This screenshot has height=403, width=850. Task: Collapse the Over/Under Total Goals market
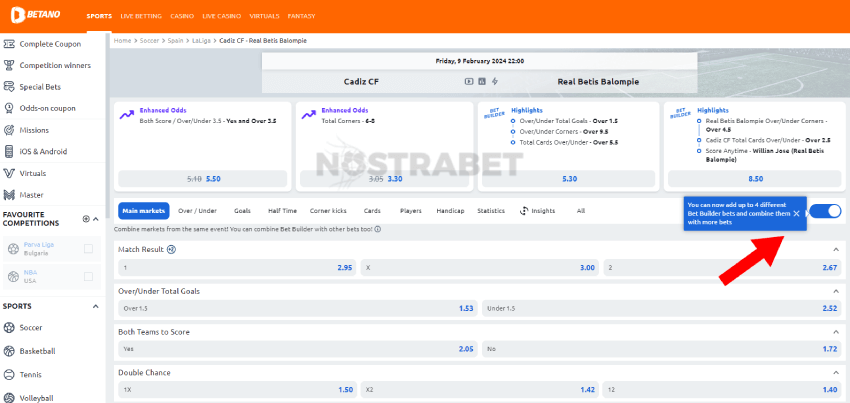tap(835, 291)
